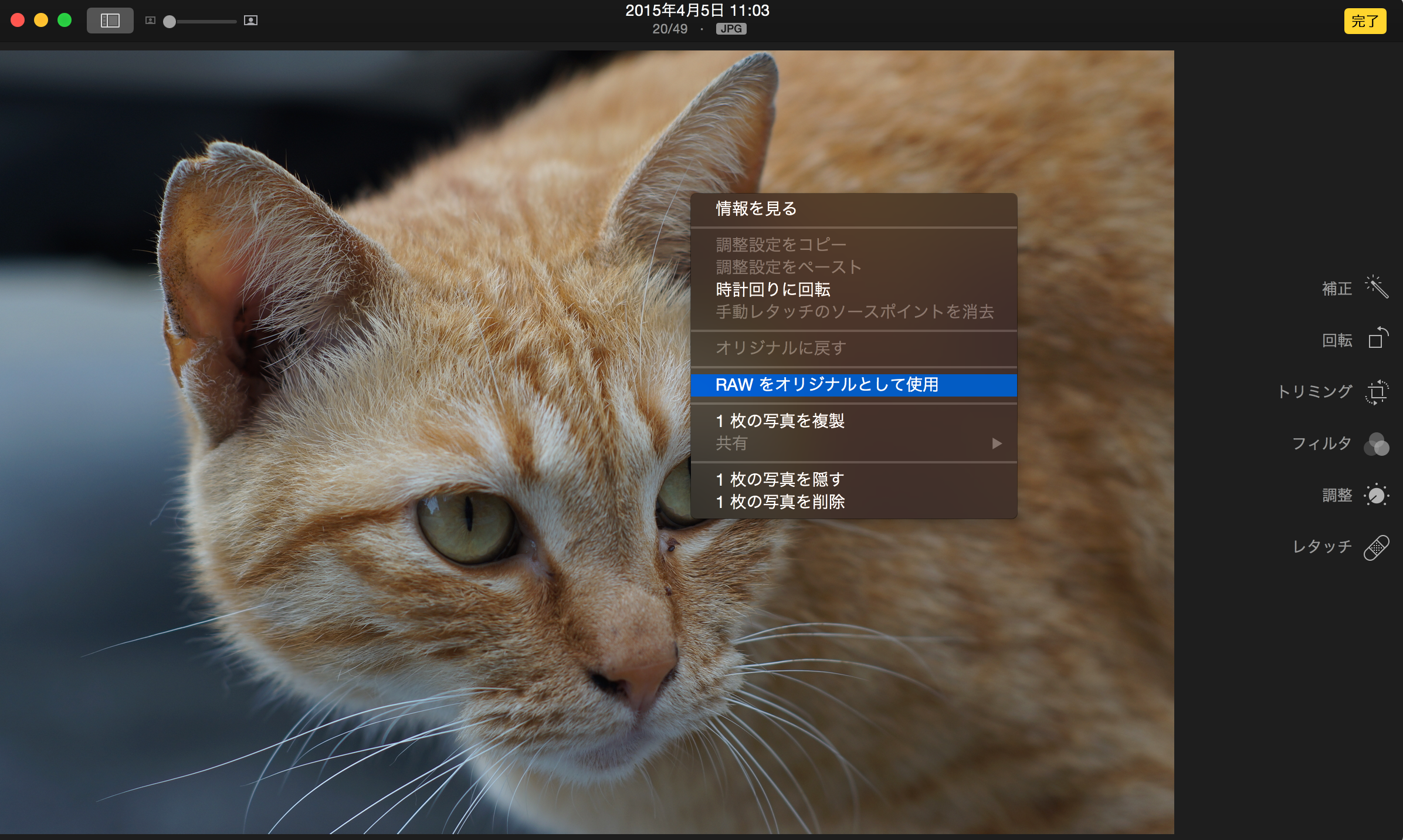Viewport: 1403px width, 840px height.
Task: Click the yellow minimize window button
Action: coord(41,21)
